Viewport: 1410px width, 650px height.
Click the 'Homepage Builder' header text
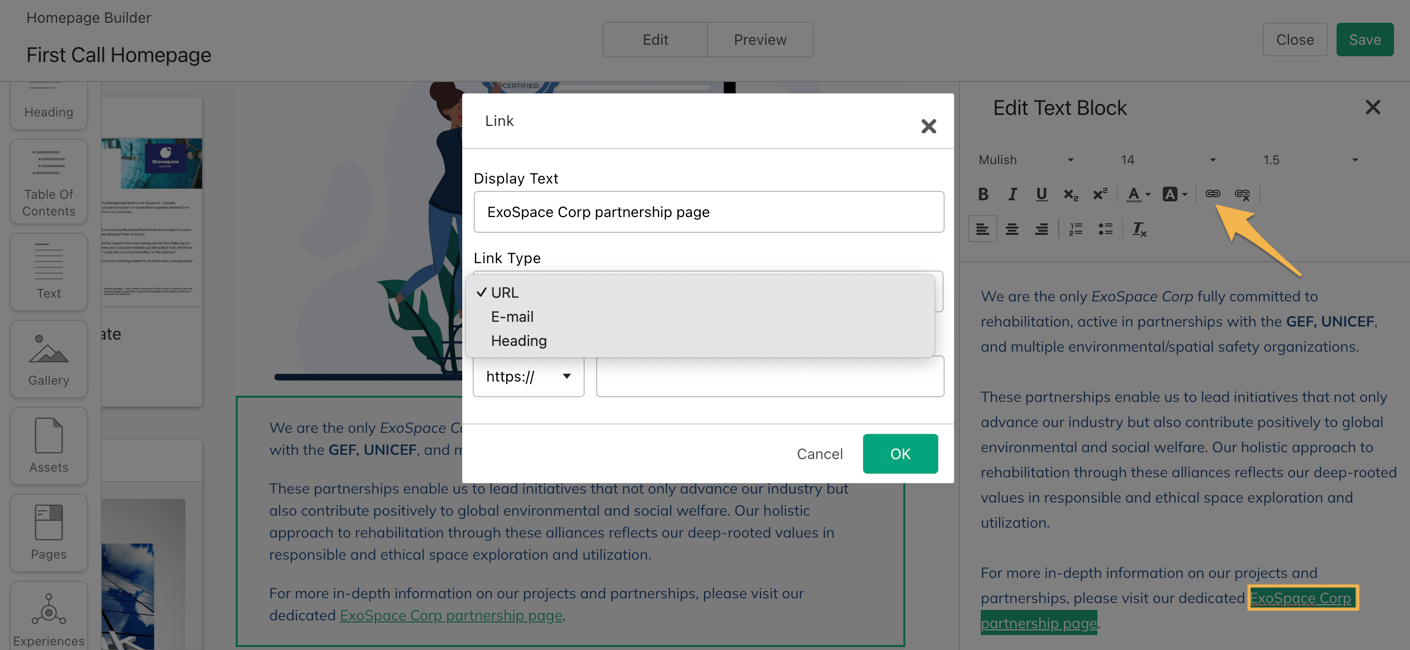click(x=89, y=18)
